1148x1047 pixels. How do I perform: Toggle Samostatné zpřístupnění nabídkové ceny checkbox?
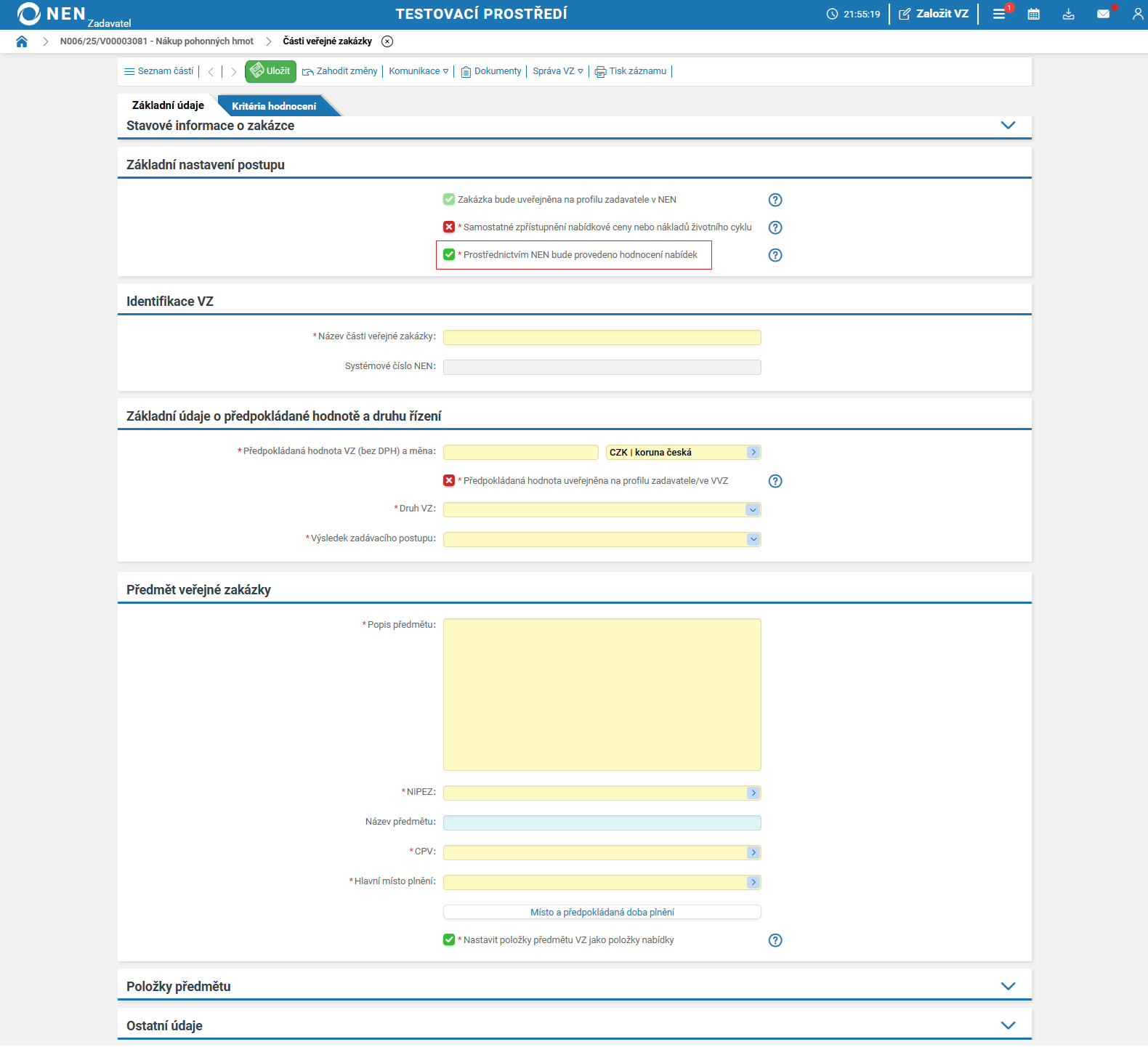[449, 227]
